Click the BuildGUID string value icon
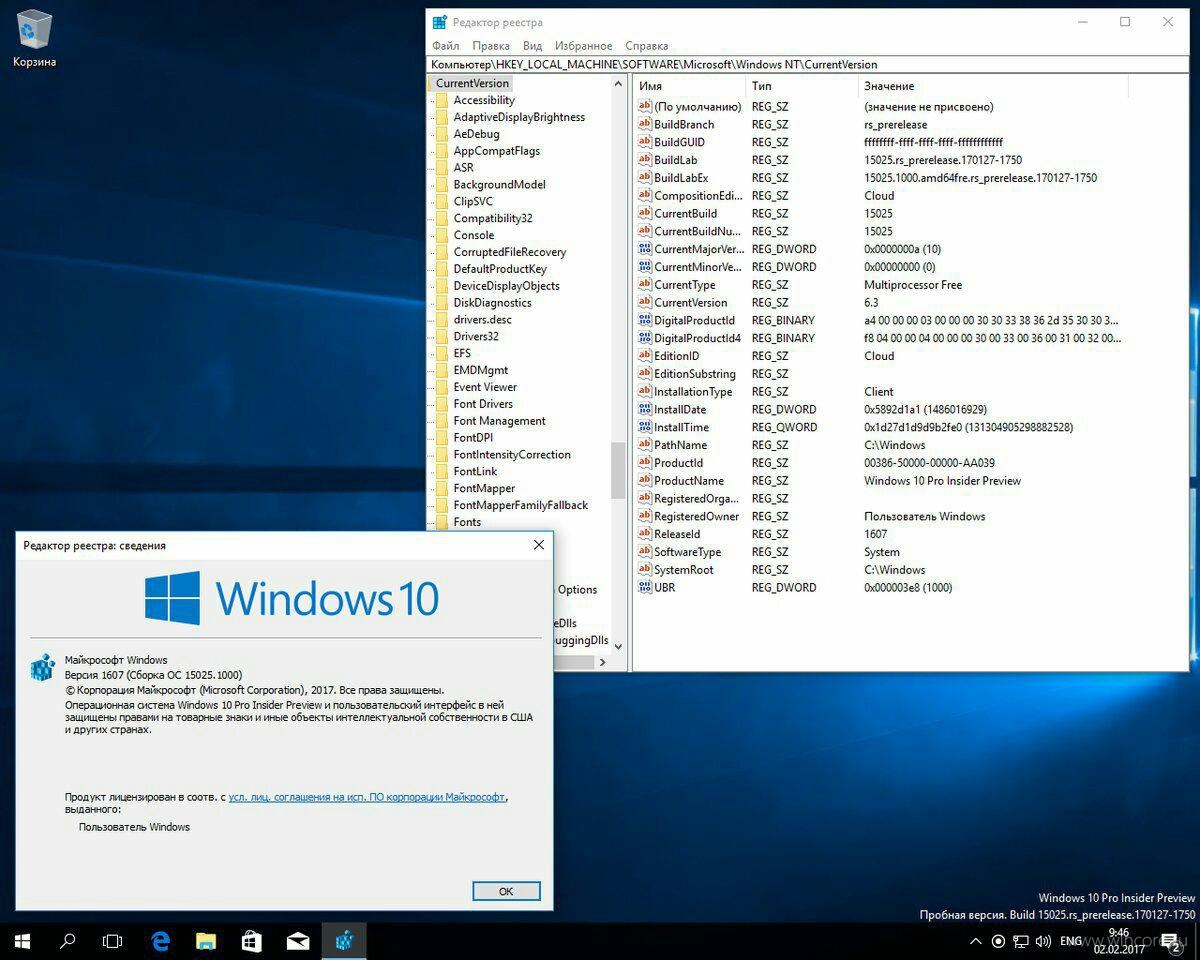This screenshot has width=1200, height=960. point(645,142)
